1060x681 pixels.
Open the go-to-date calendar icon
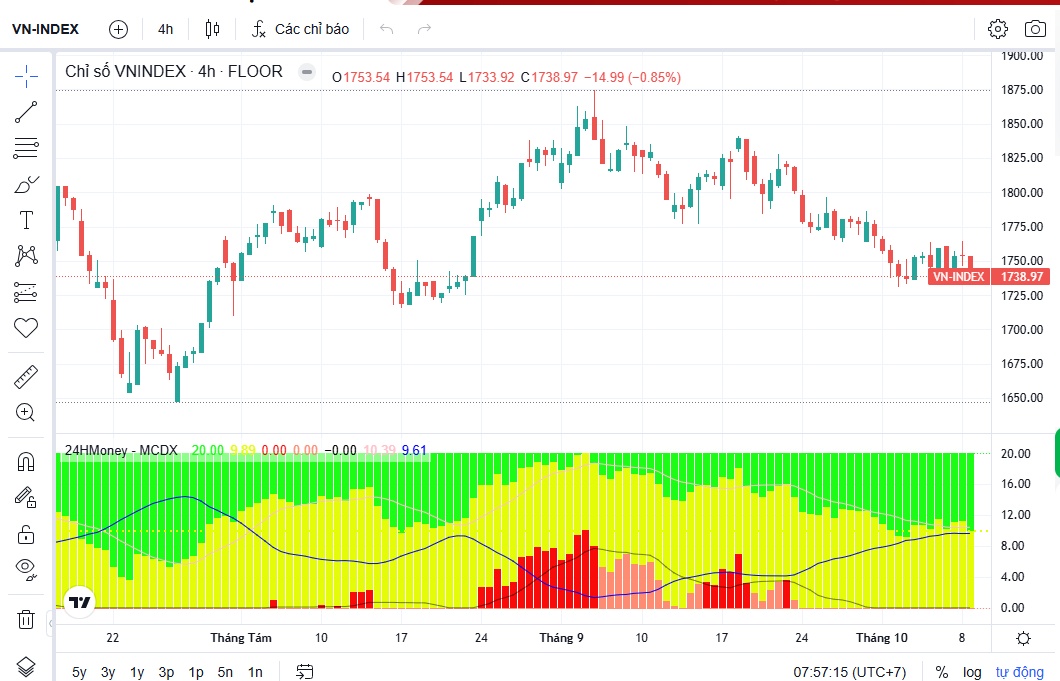point(305,672)
